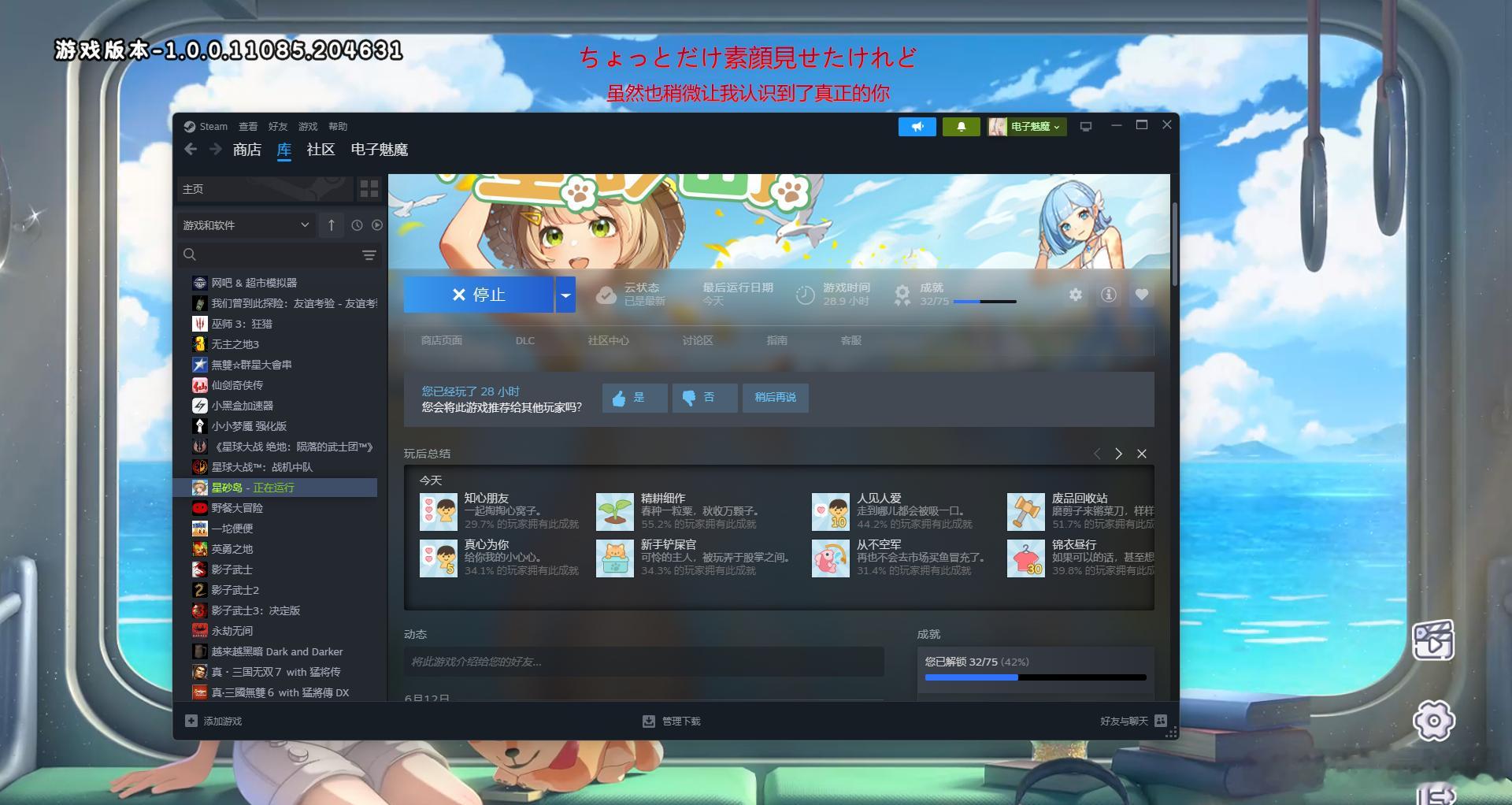Open the 知心朋友 achievement icon
The width and height of the screenshot is (1512, 805).
[x=439, y=512]
